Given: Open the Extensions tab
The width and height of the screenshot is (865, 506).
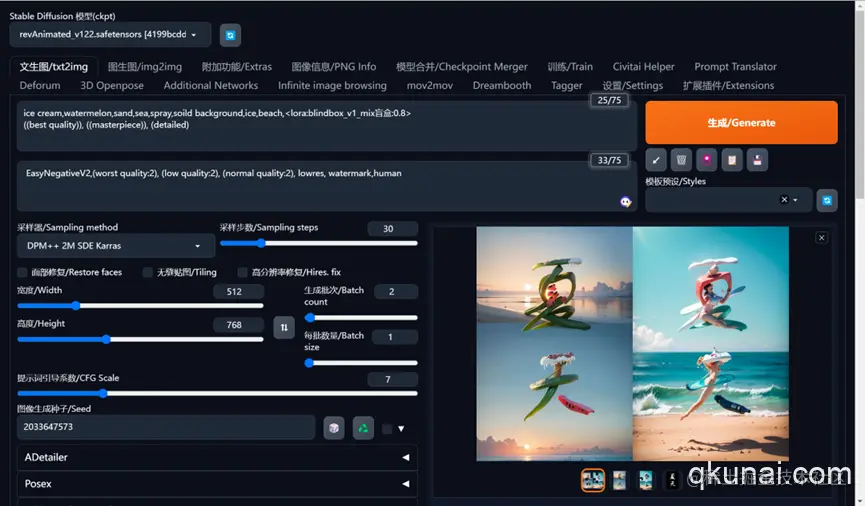Looking at the screenshot, I should (728, 86).
